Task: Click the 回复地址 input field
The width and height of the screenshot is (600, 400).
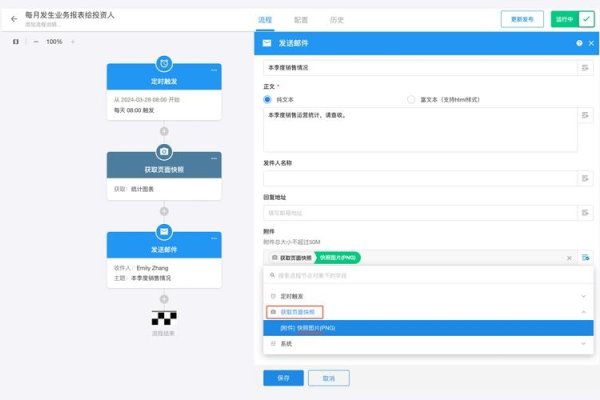Action: pyautogui.click(x=420, y=213)
